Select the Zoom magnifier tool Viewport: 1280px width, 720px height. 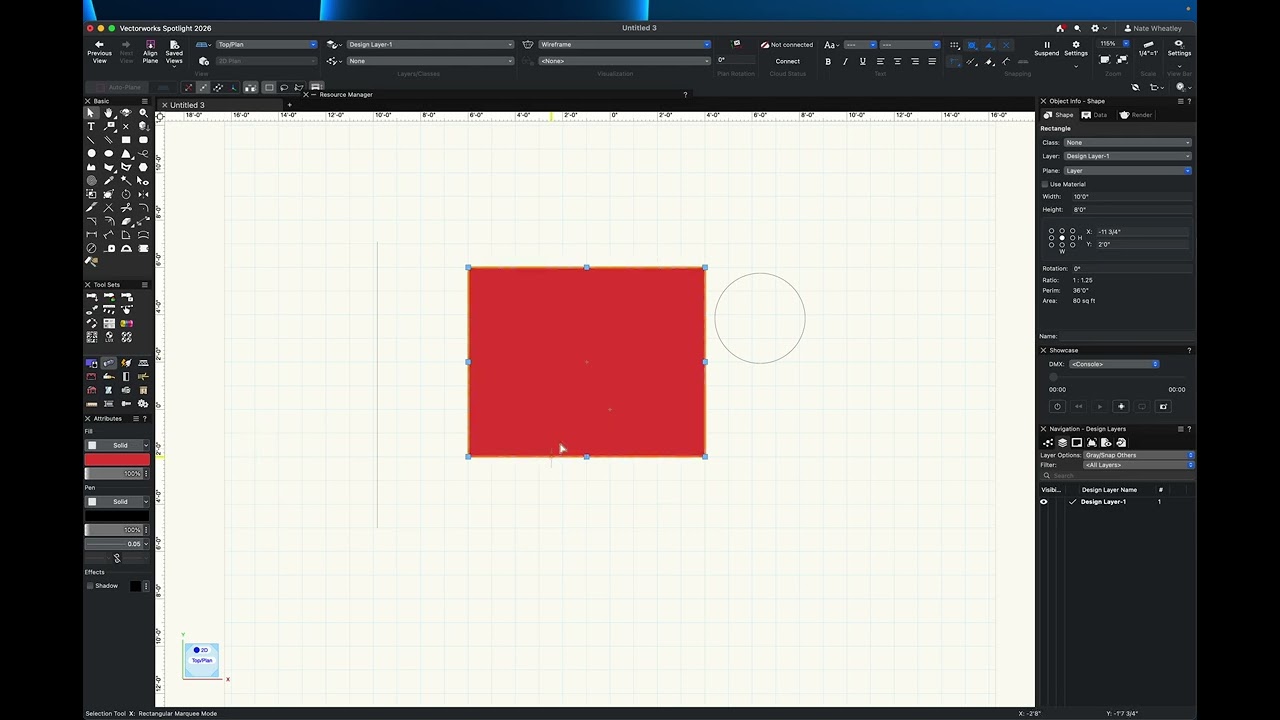click(x=143, y=113)
